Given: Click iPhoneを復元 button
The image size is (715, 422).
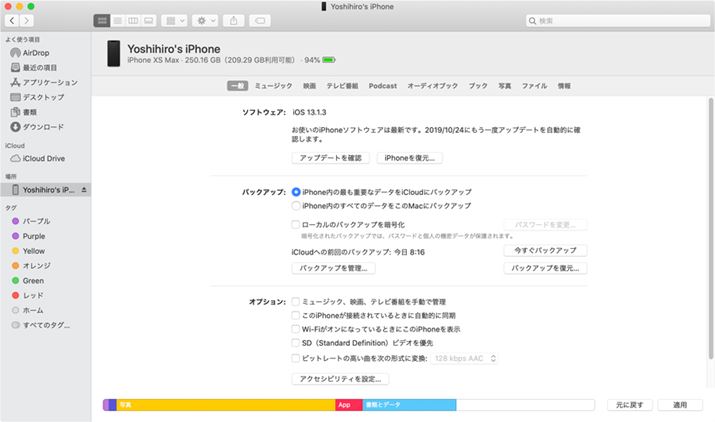Looking at the screenshot, I should tap(409, 158).
